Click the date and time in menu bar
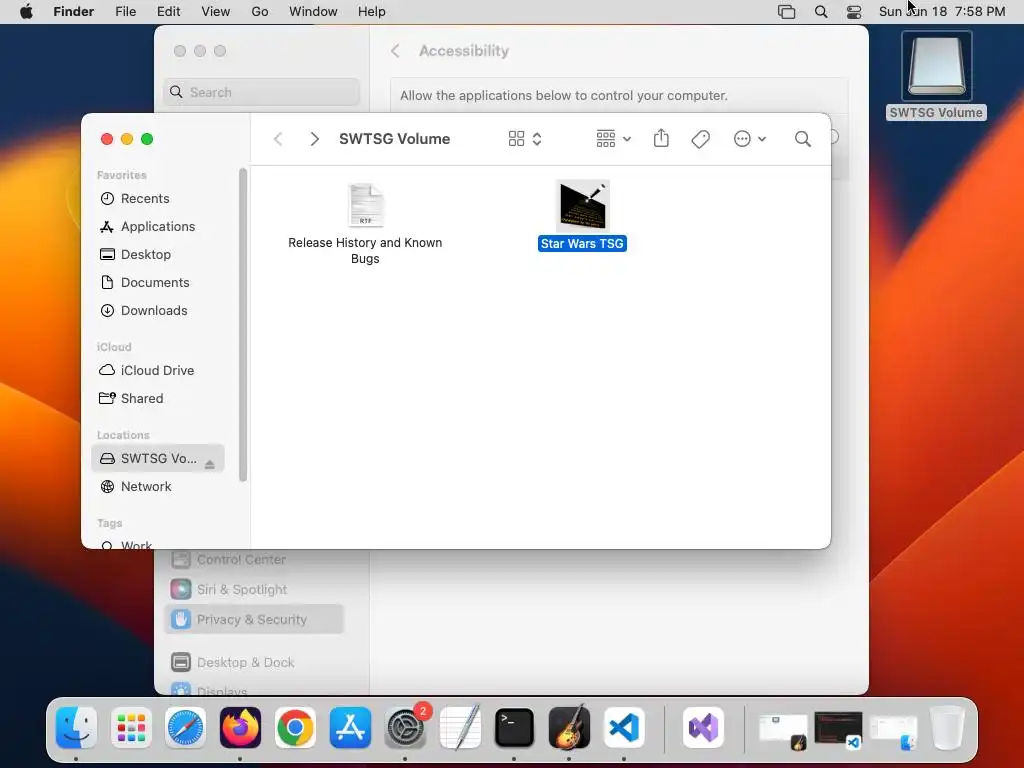The width and height of the screenshot is (1024, 768). click(x=942, y=12)
